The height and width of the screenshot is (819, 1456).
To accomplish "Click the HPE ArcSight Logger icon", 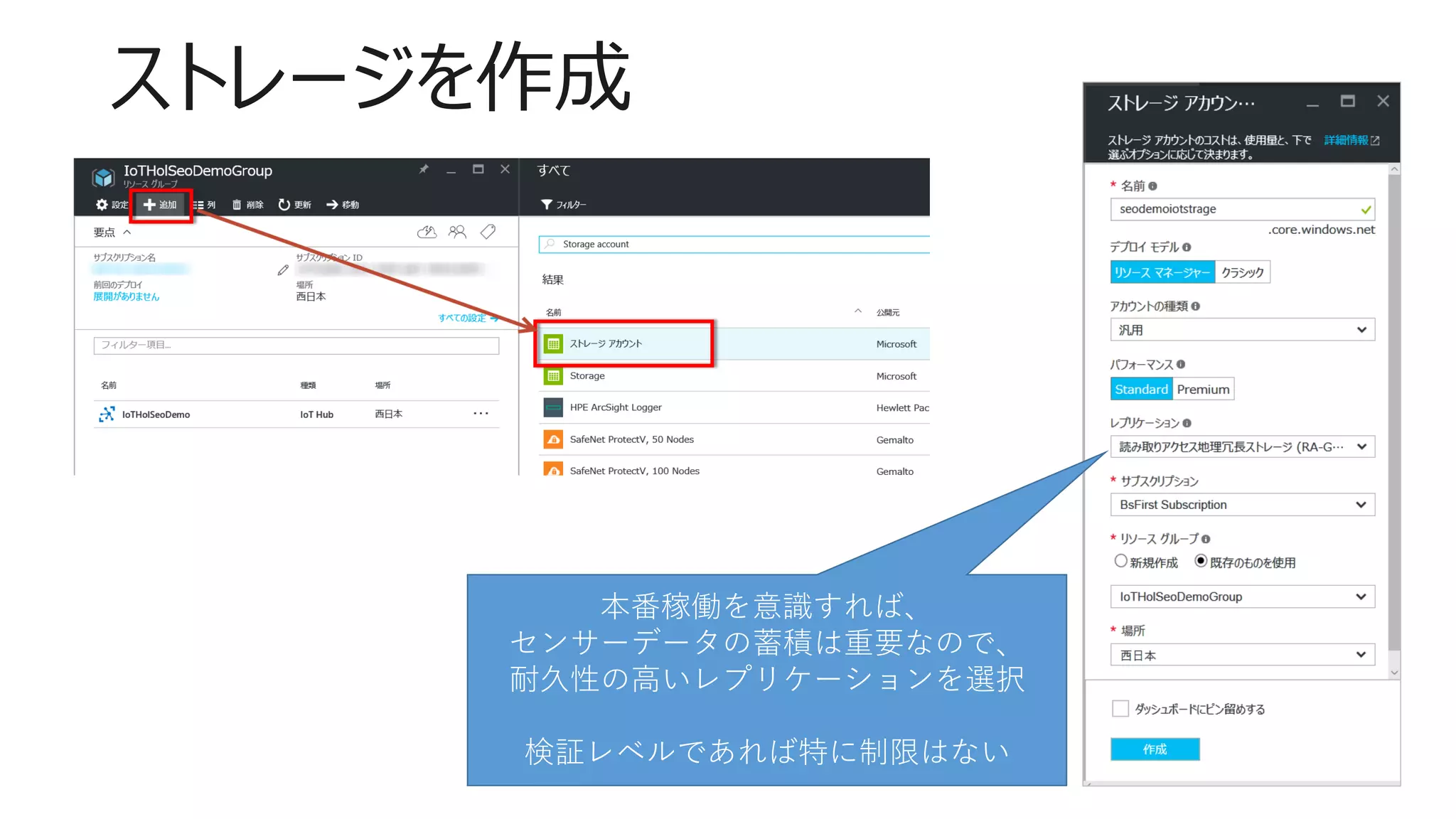I will (x=553, y=407).
